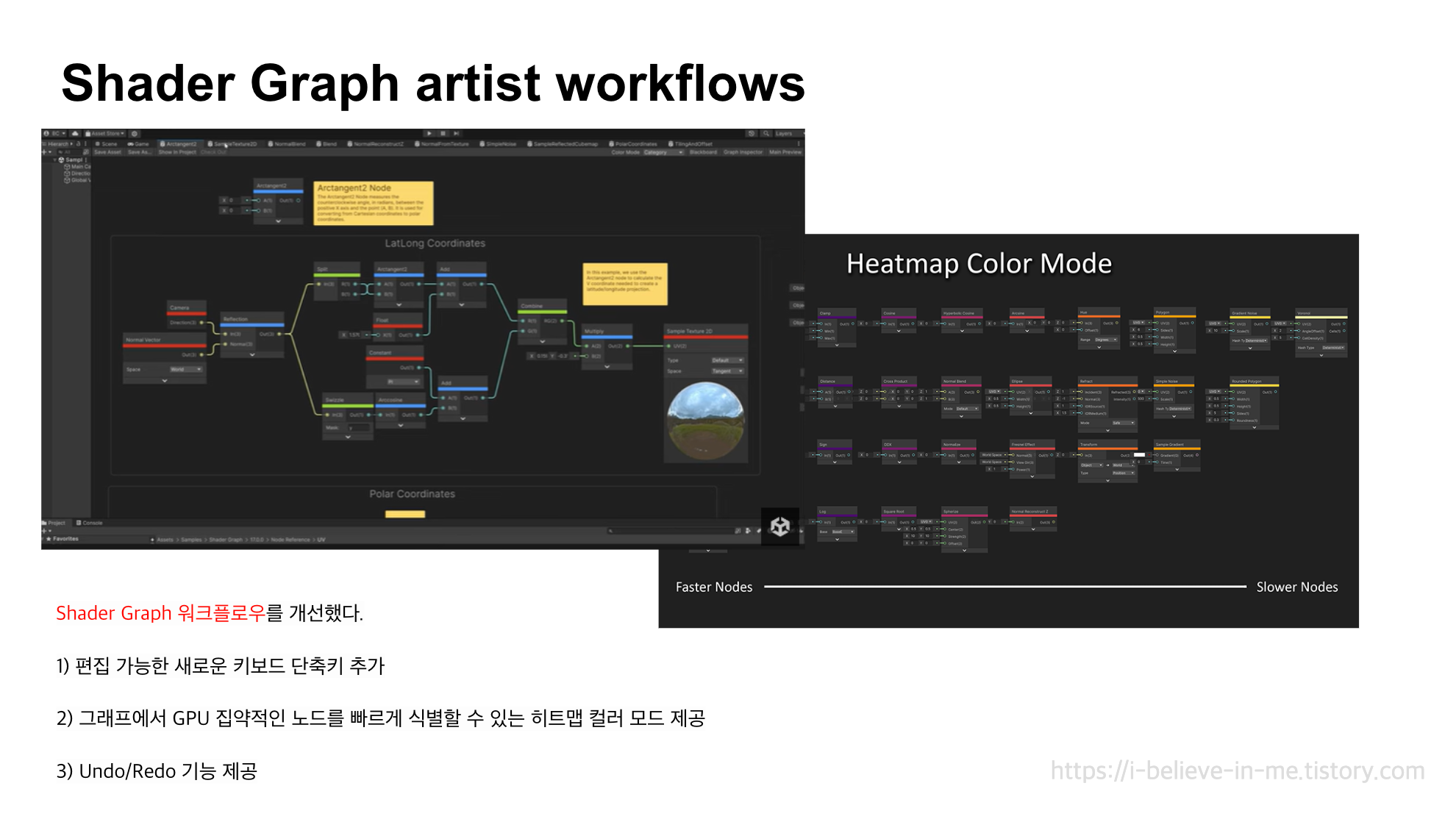
Task: Select the Combine node header
Action: pyautogui.click(x=542, y=306)
